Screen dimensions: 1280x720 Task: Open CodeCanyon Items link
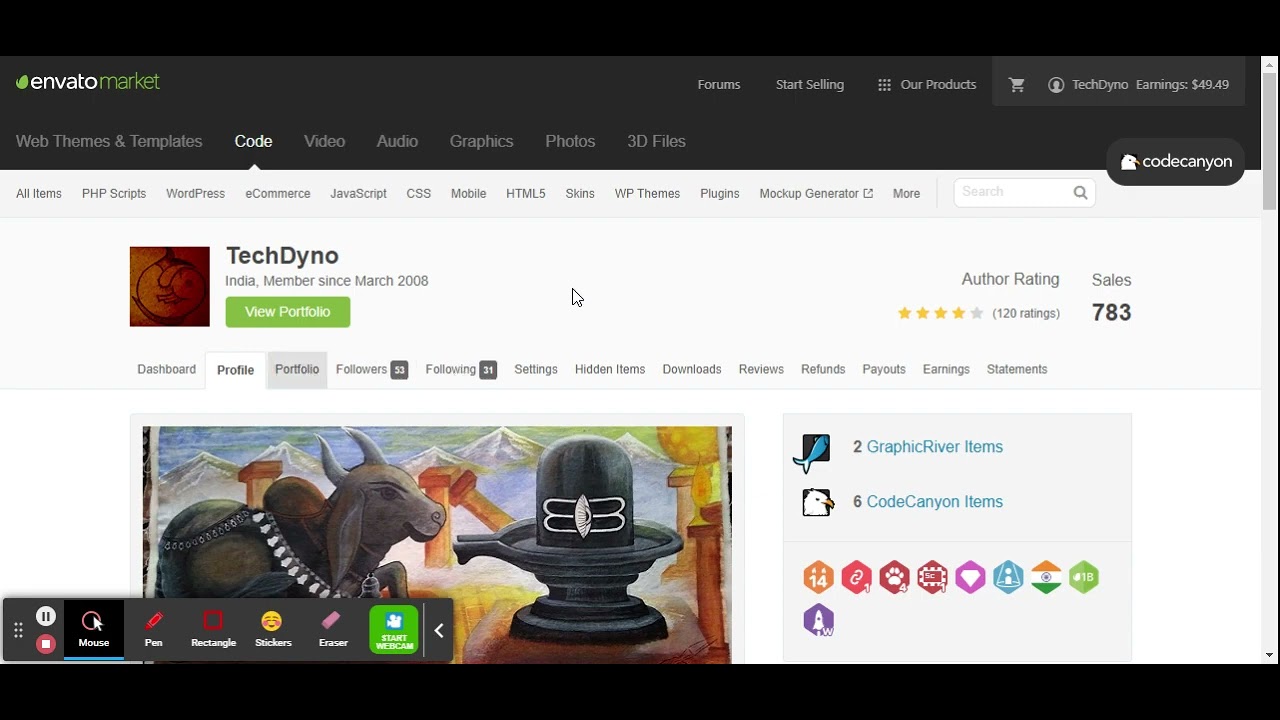(934, 502)
